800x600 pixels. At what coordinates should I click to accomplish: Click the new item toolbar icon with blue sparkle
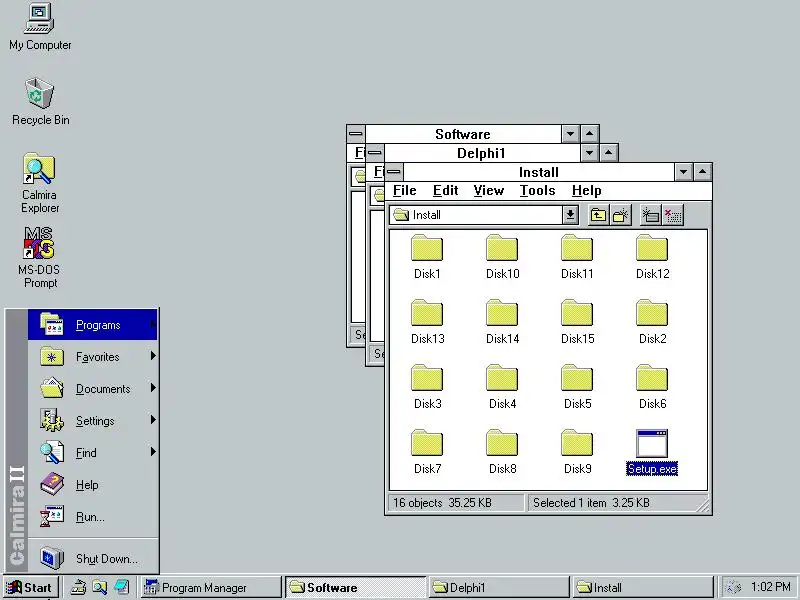pyautogui.click(x=651, y=215)
